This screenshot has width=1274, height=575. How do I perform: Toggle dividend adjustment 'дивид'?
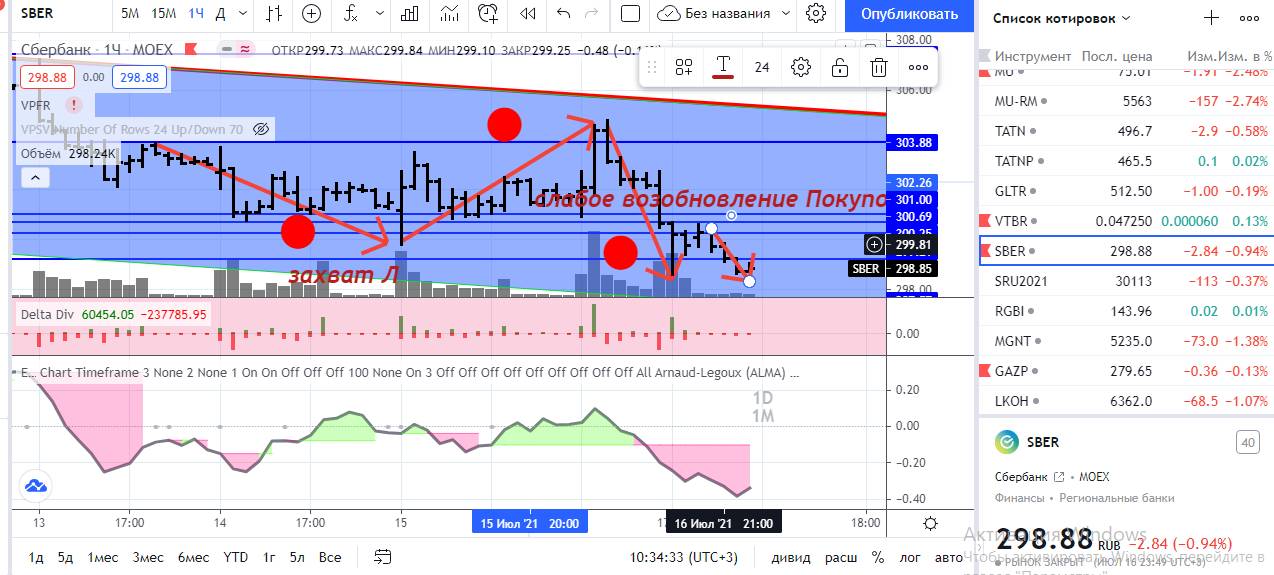tap(791, 557)
